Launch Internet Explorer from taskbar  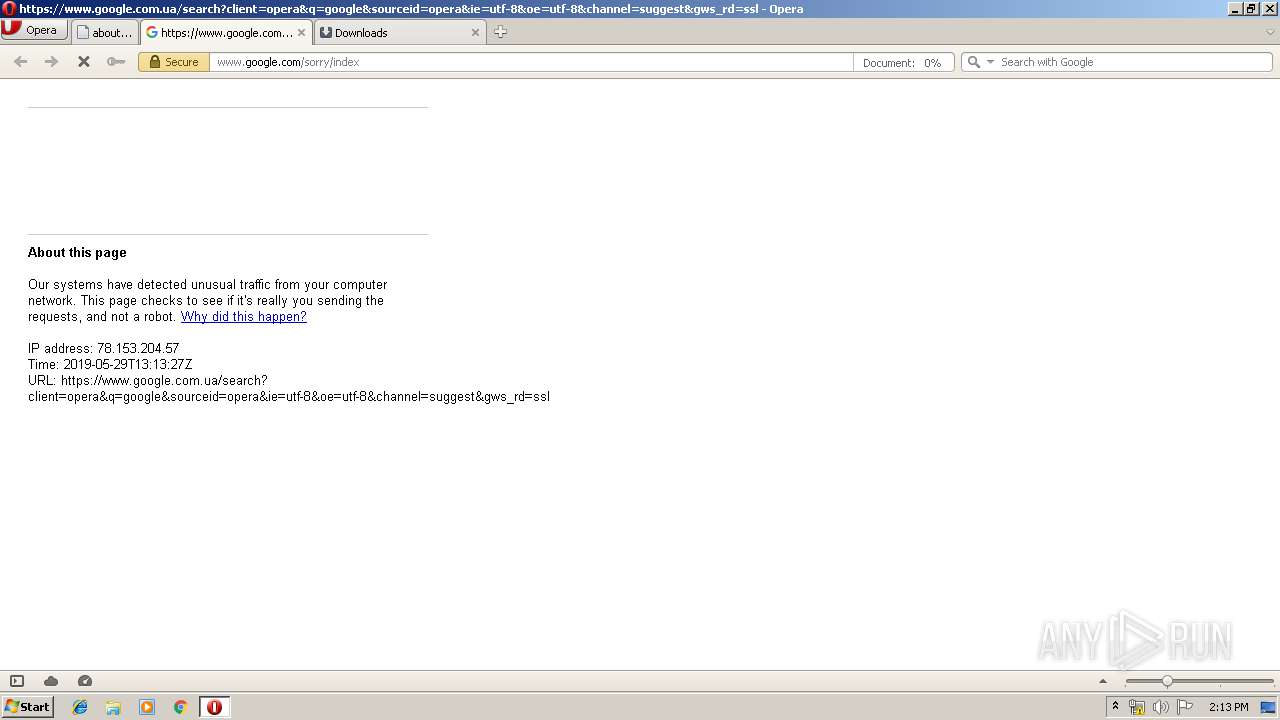click(x=80, y=707)
